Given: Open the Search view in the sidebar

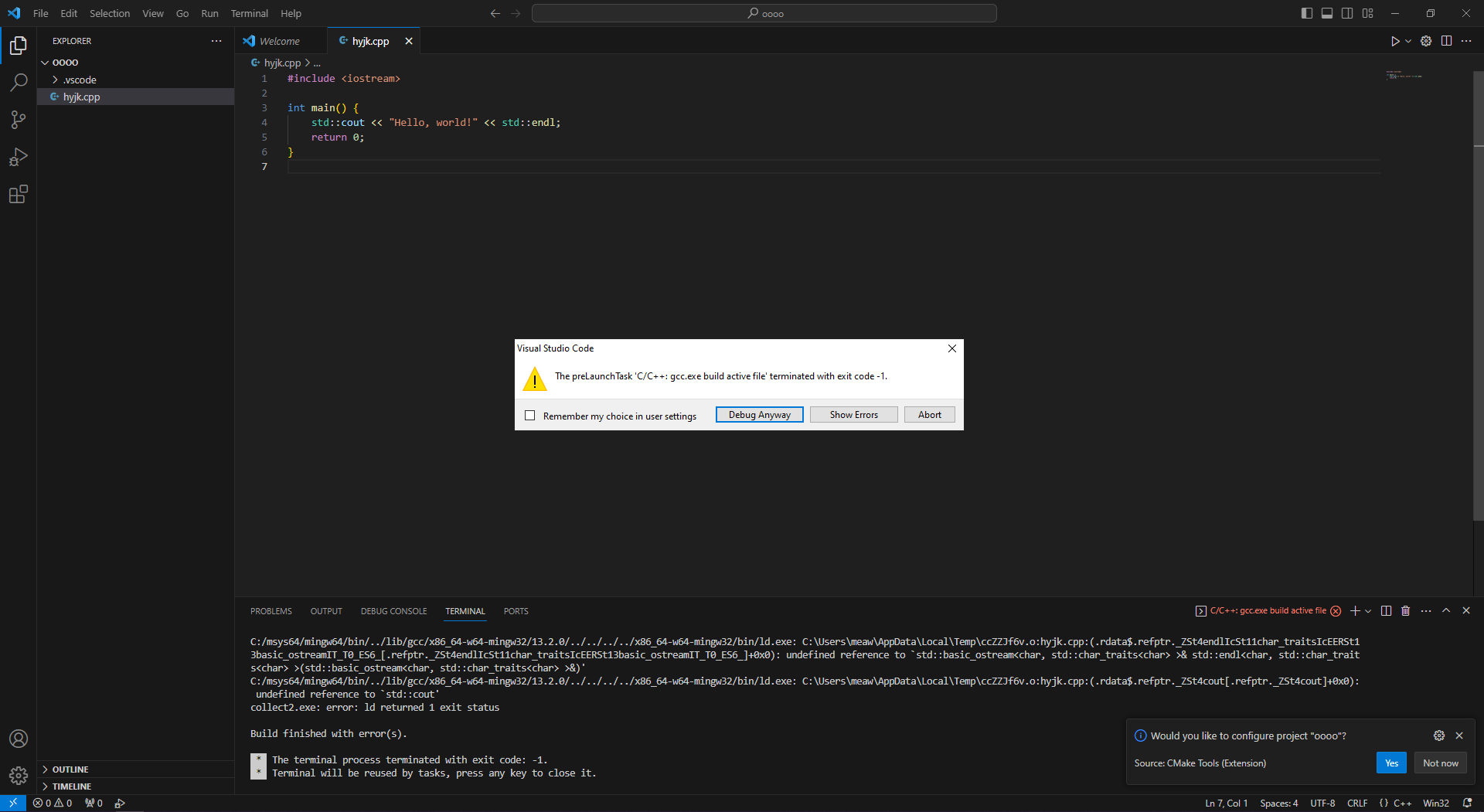Looking at the screenshot, I should [19, 82].
